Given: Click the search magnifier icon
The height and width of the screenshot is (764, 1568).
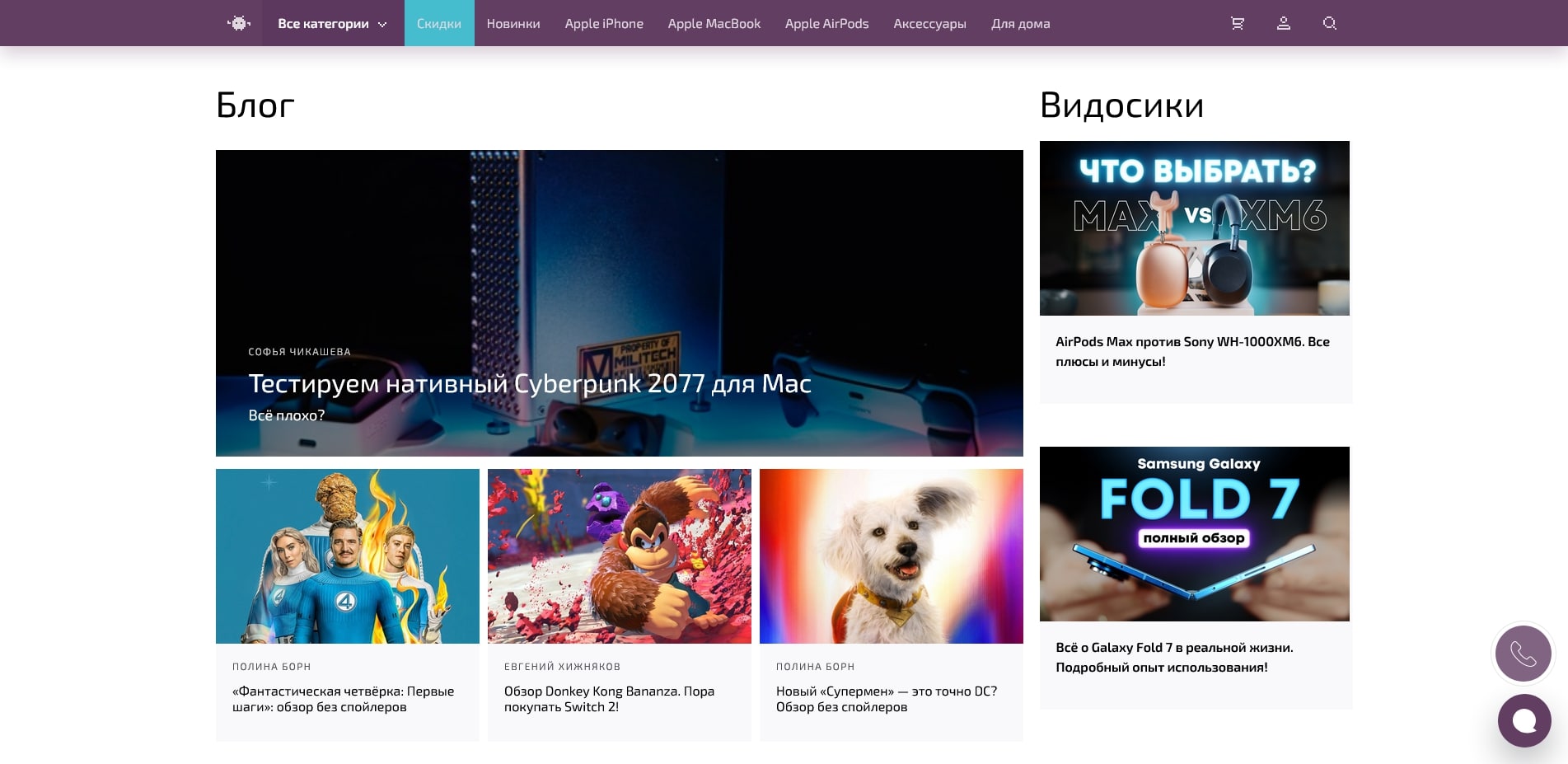Looking at the screenshot, I should (x=1329, y=23).
